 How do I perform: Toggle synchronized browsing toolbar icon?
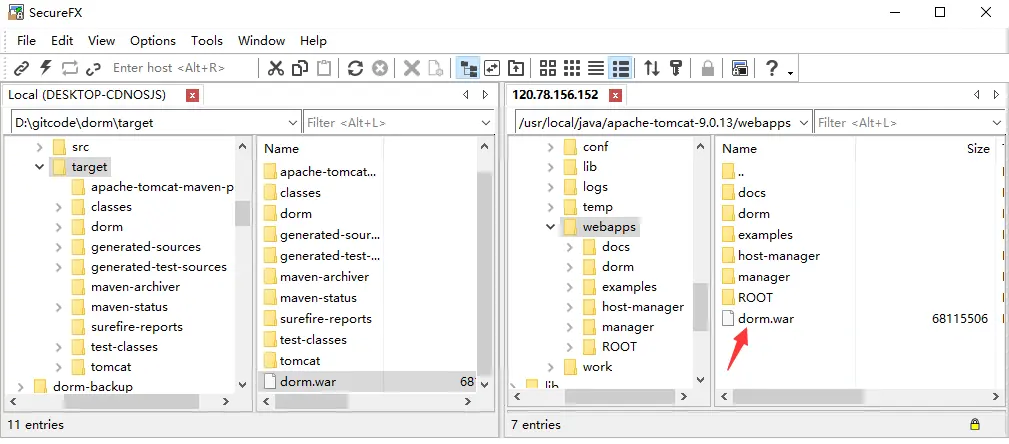pyautogui.click(x=492, y=68)
